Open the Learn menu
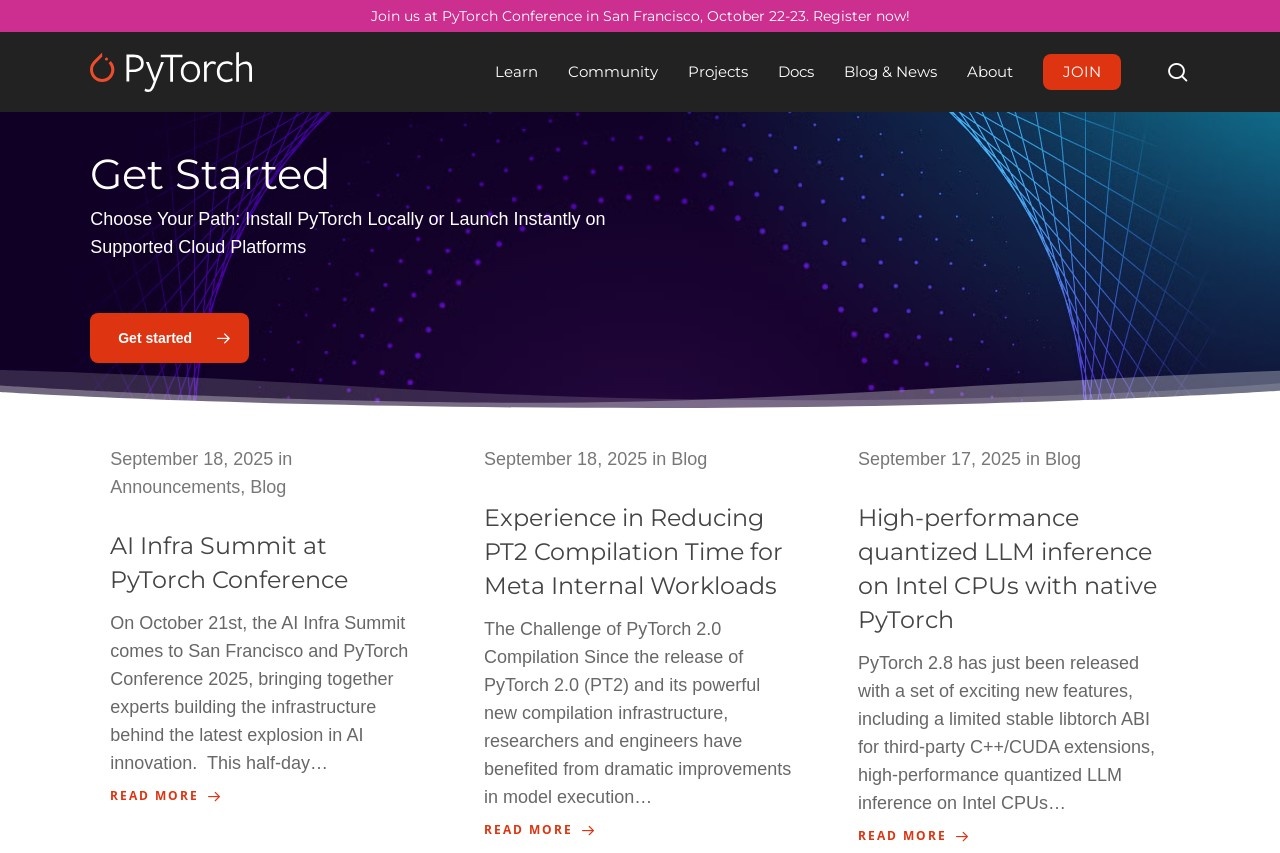This screenshot has height=853, width=1280. [516, 72]
